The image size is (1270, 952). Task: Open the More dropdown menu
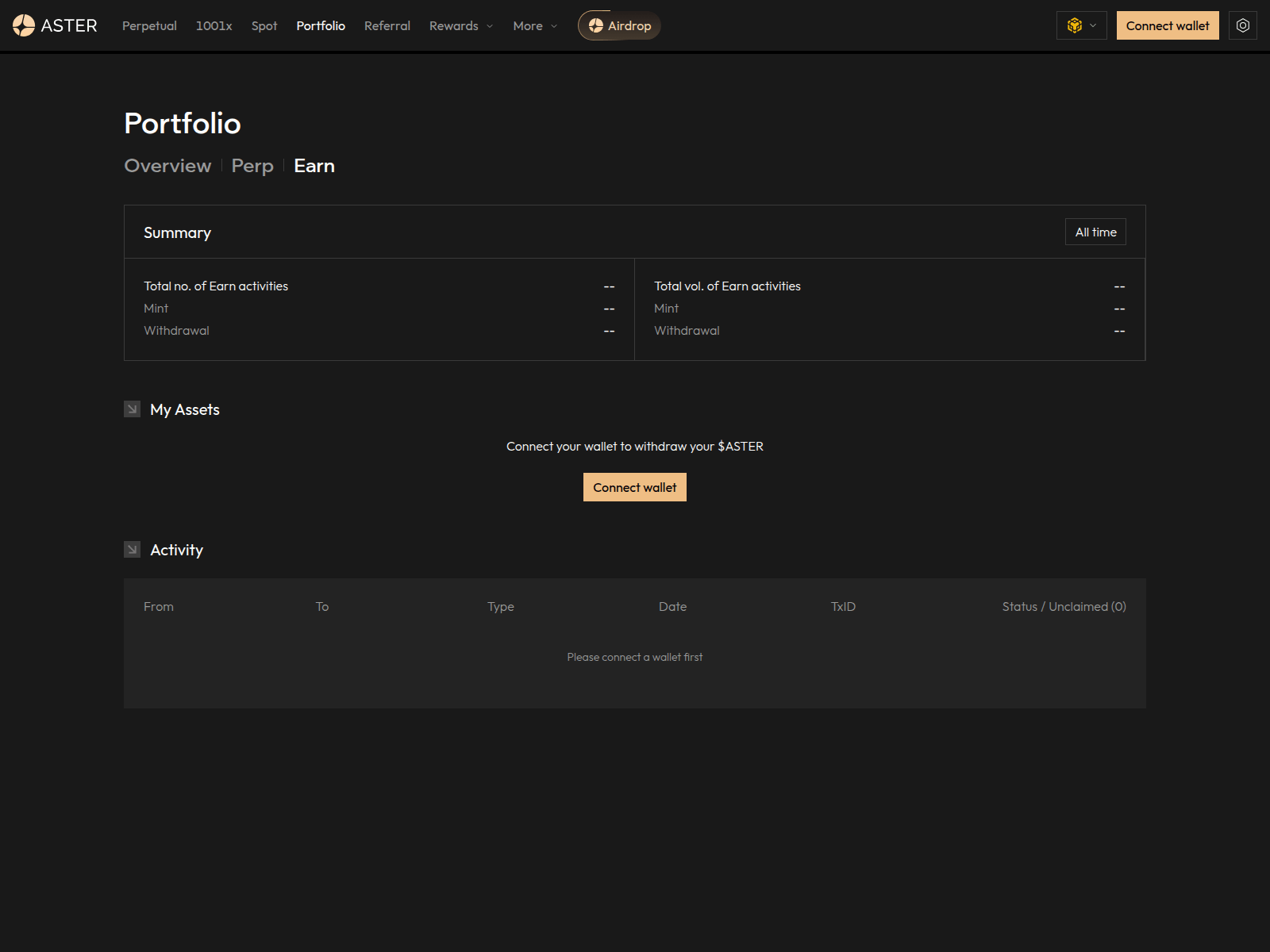click(x=533, y=25)
